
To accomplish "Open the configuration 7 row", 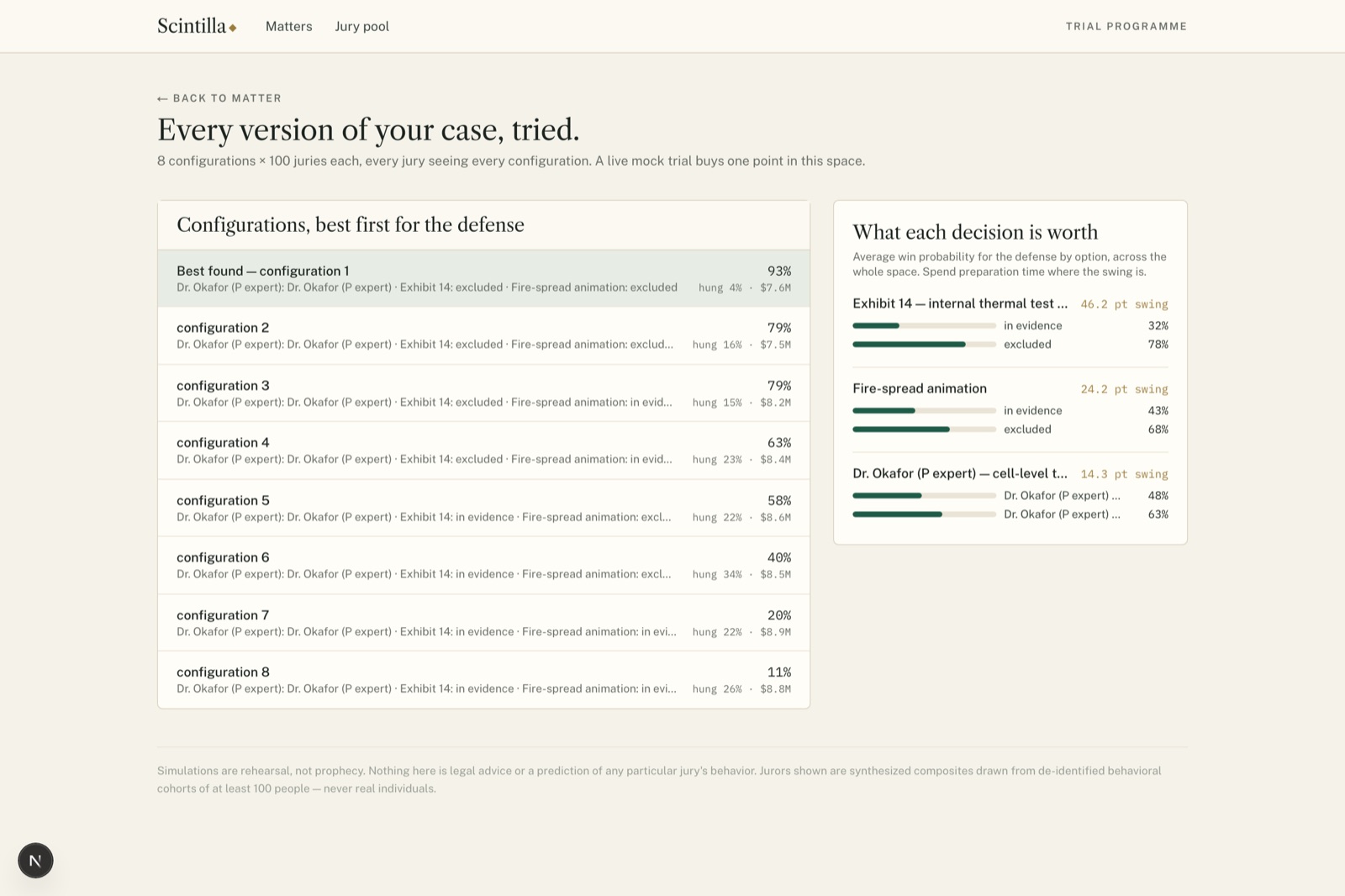I will (x=483, y=623).
